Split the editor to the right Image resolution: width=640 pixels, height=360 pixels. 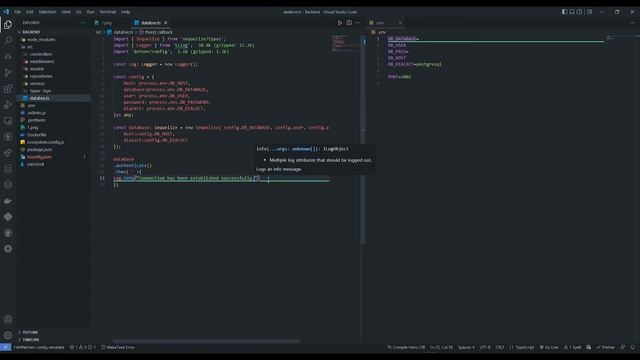349,23
